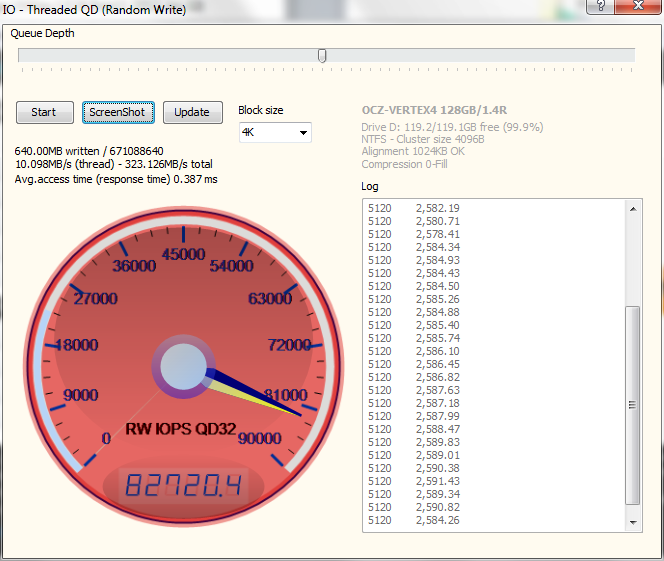This screenshot has height=561, width=664.
Task: Select the last log entry 2,584.26
Action: (439, 520)
